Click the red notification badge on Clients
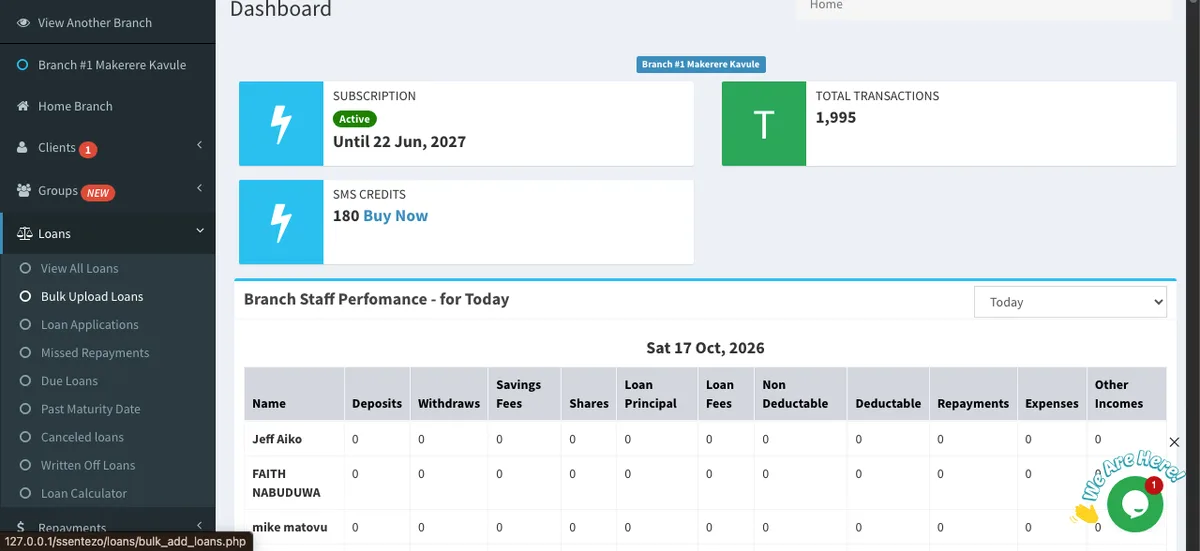The width and height of the screenshot is (1200, 551). 88,149
